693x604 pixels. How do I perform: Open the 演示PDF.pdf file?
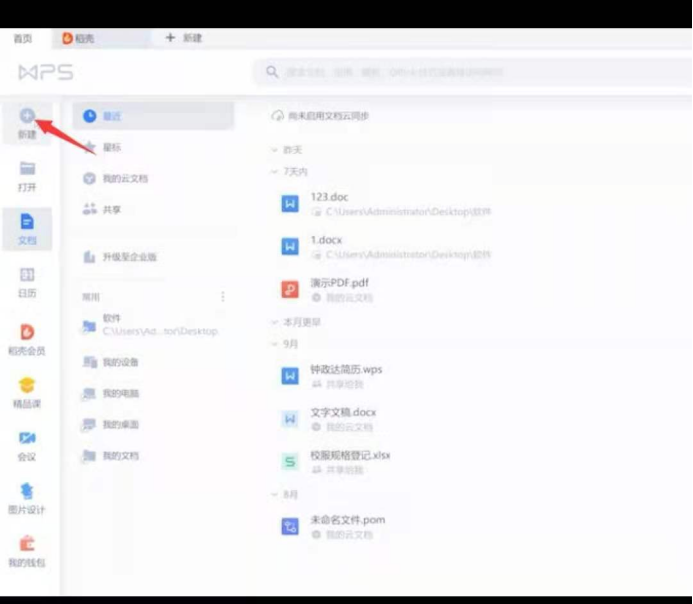tap(327, 289)
